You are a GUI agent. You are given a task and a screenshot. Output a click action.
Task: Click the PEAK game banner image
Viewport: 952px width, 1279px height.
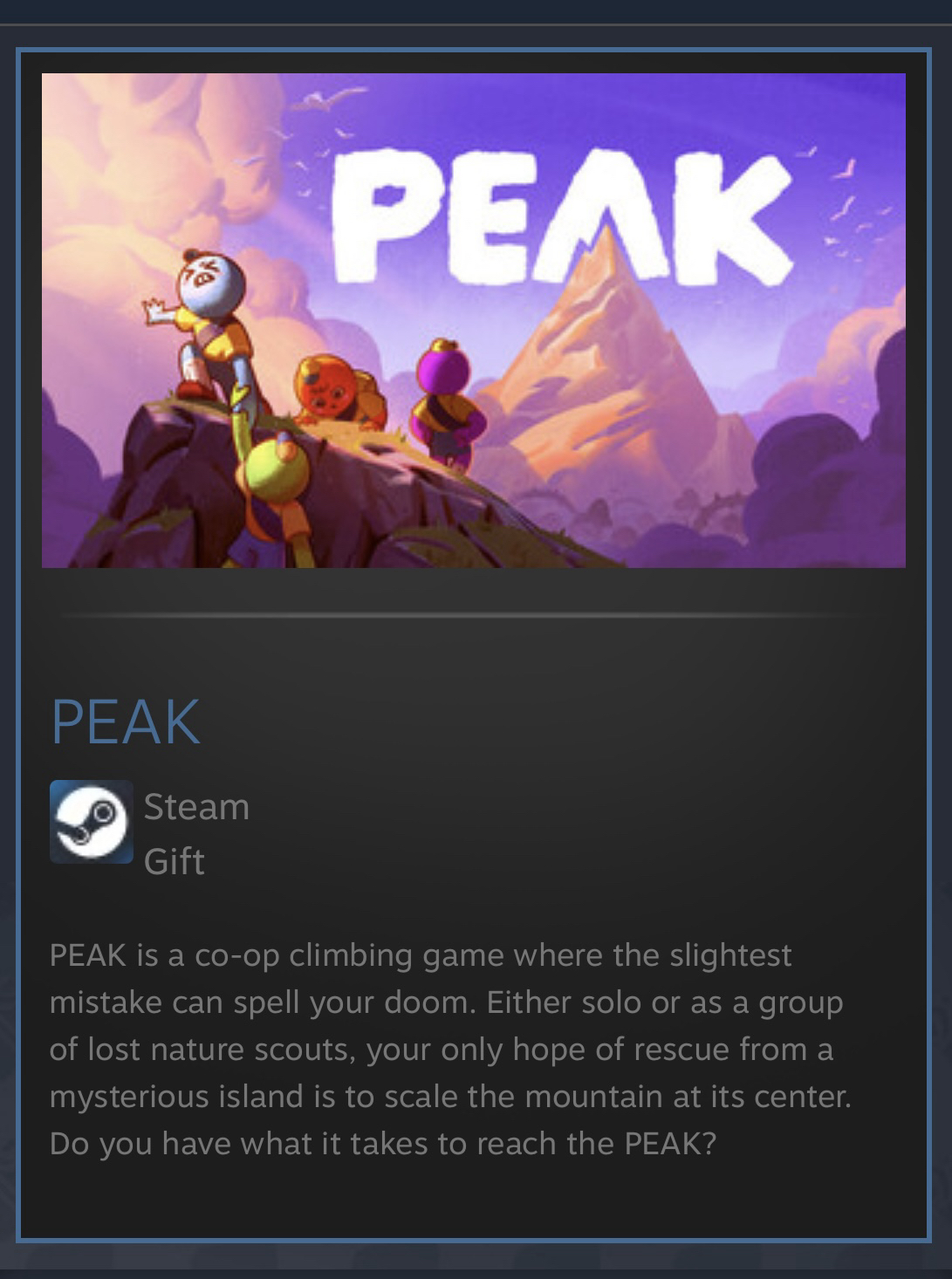tap(474, 320)
